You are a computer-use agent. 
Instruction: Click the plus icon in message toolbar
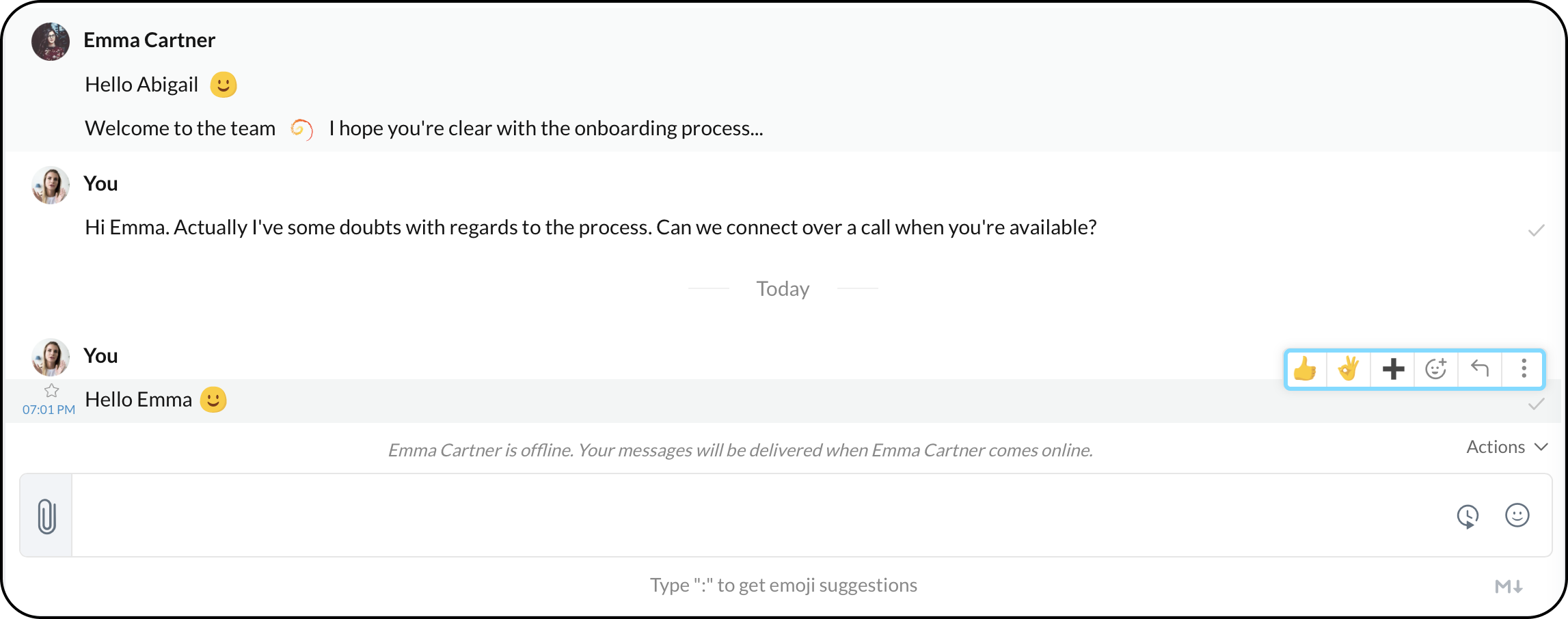pos(1393,369)
